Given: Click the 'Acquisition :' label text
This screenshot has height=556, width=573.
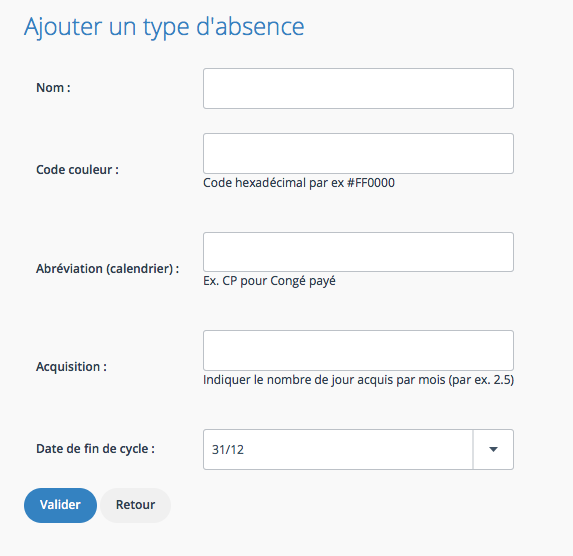Looking at the screenshot, I should coord(71,367).
